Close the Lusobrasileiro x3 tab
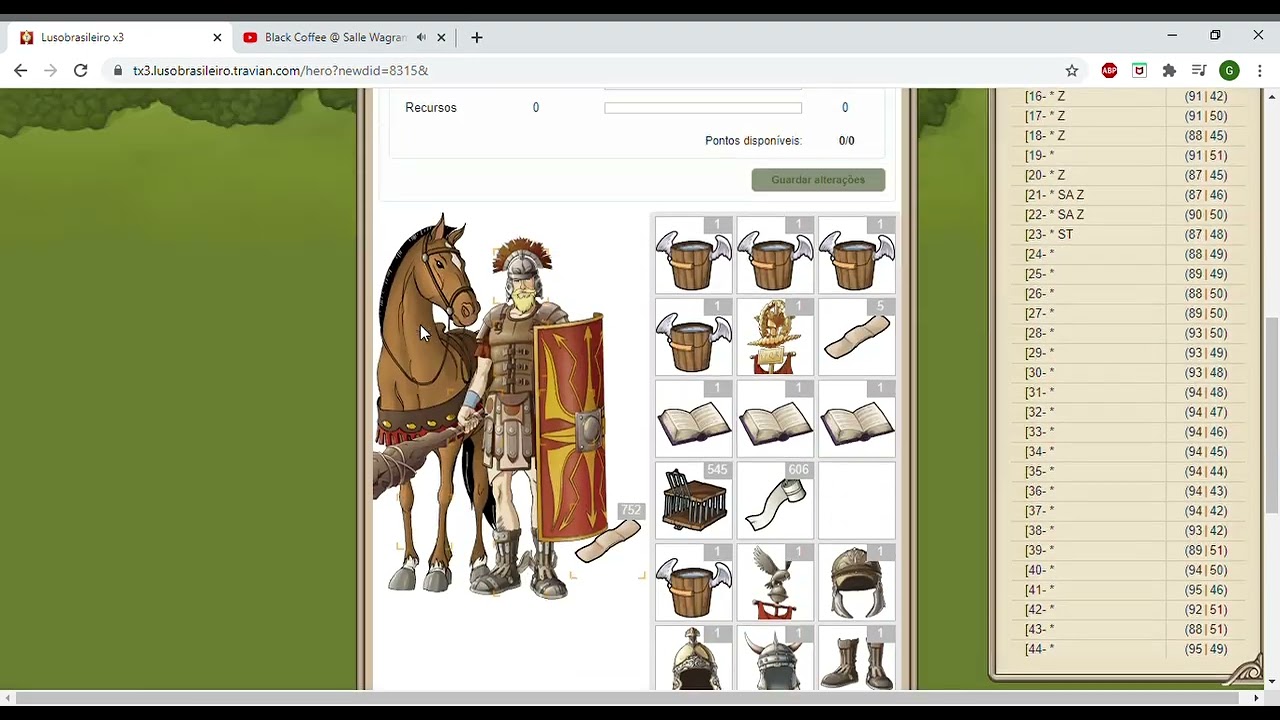The width and height of the screenshot is (1280, 720). [x=217, y=37]
